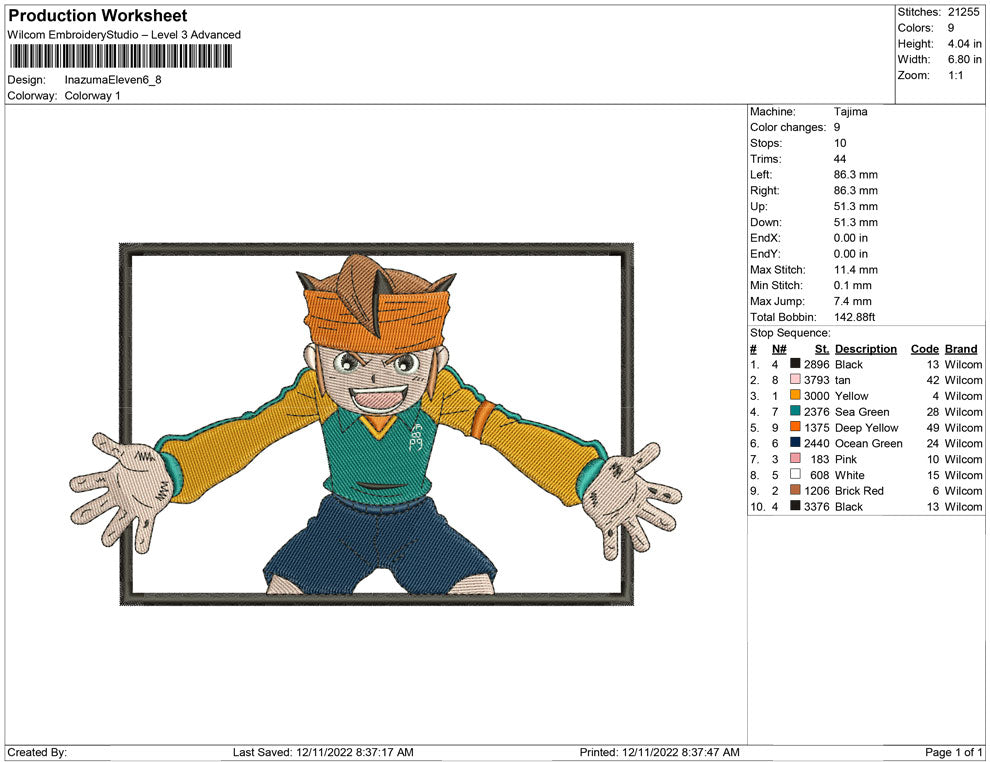Click the Total Bobbin value 142.88ft
Screen dimensions: 990x762
click(854, 317)
